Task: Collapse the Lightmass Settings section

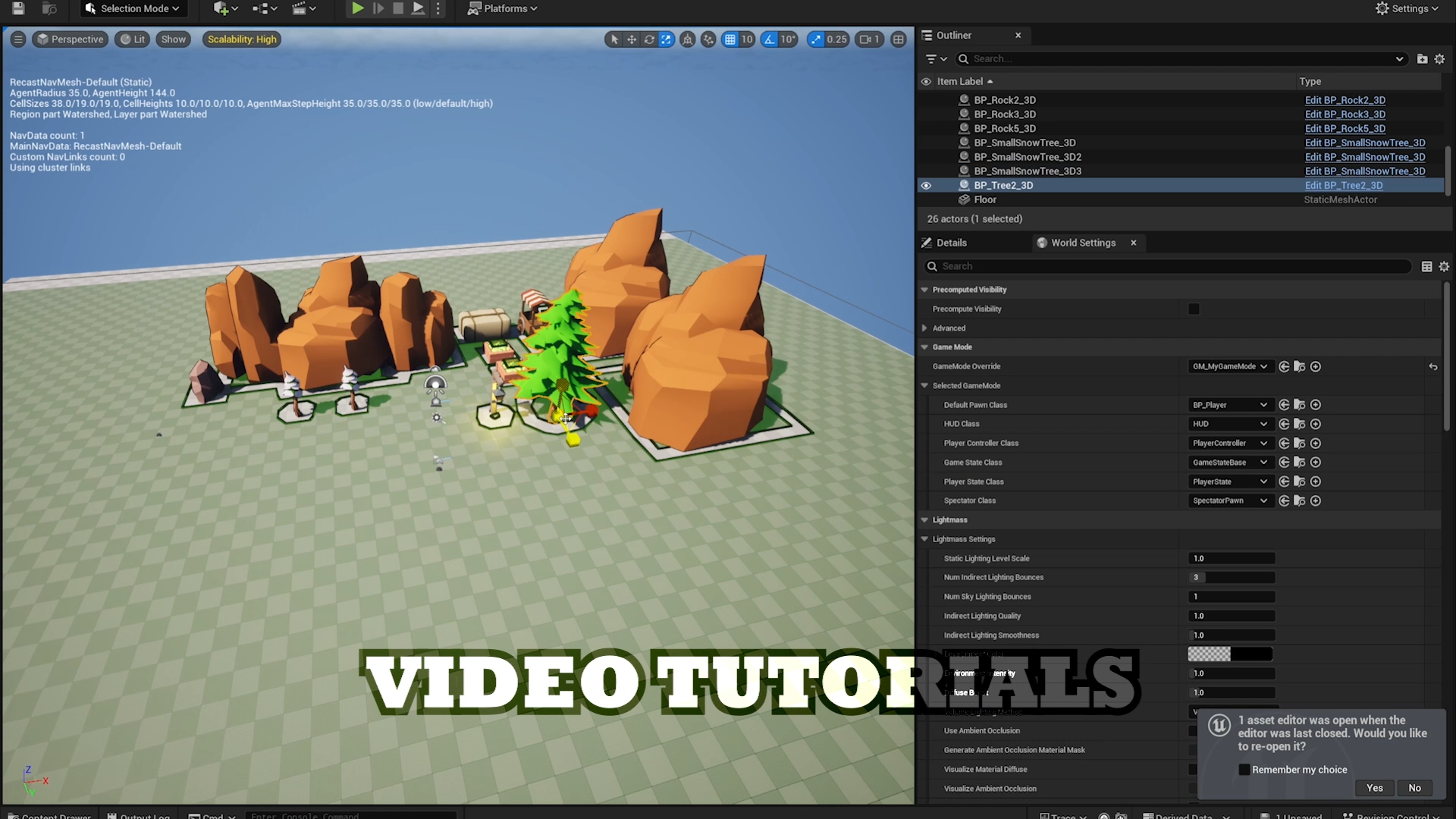Action: pyautogui.click(x=924, y=539)
